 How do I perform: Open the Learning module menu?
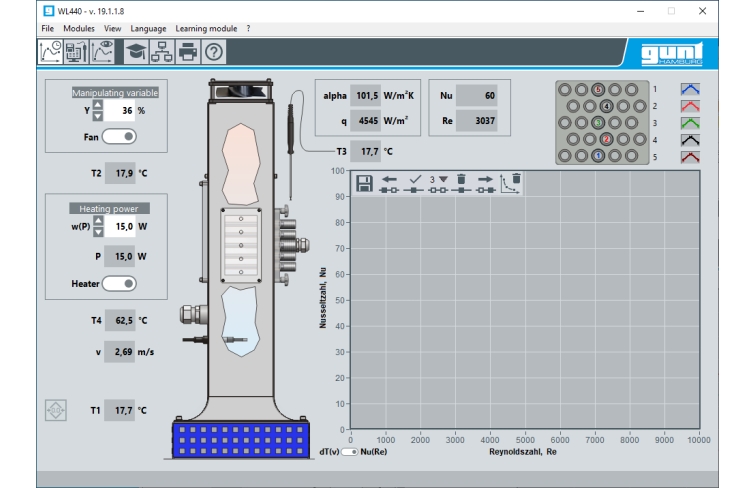coord(206,29)
